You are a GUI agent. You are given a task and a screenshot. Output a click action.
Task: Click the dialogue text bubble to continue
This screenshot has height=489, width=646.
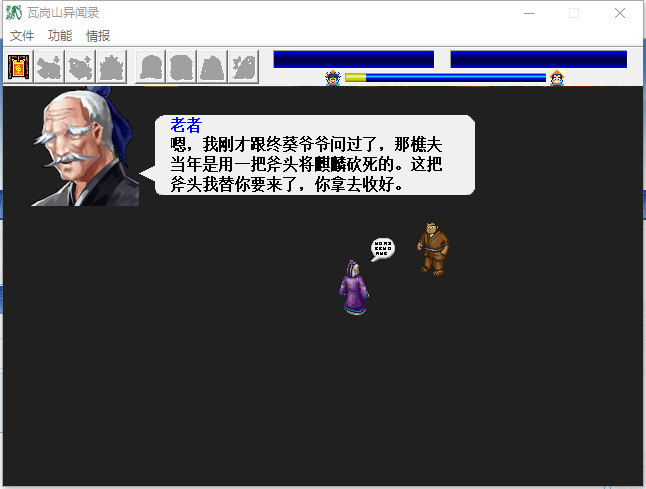coord(315,155)
